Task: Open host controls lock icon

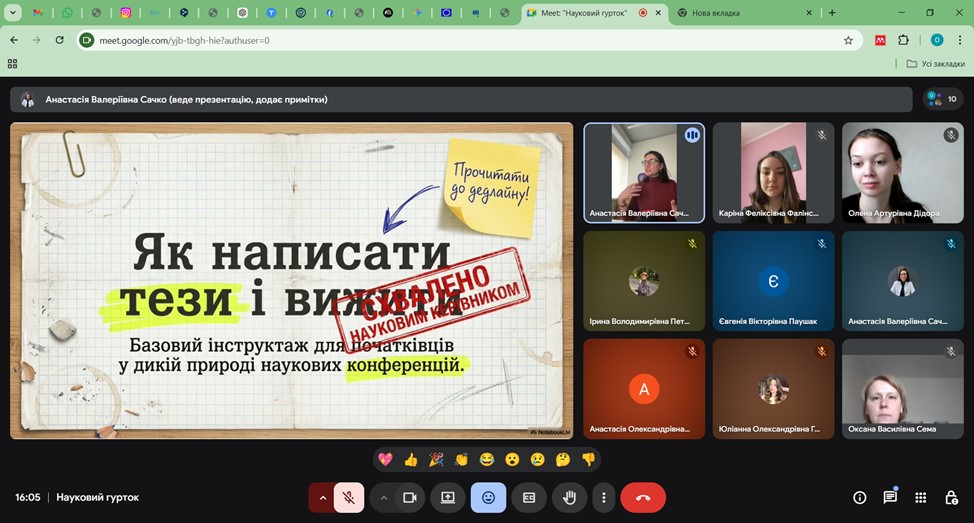Action: coord(951,498)
